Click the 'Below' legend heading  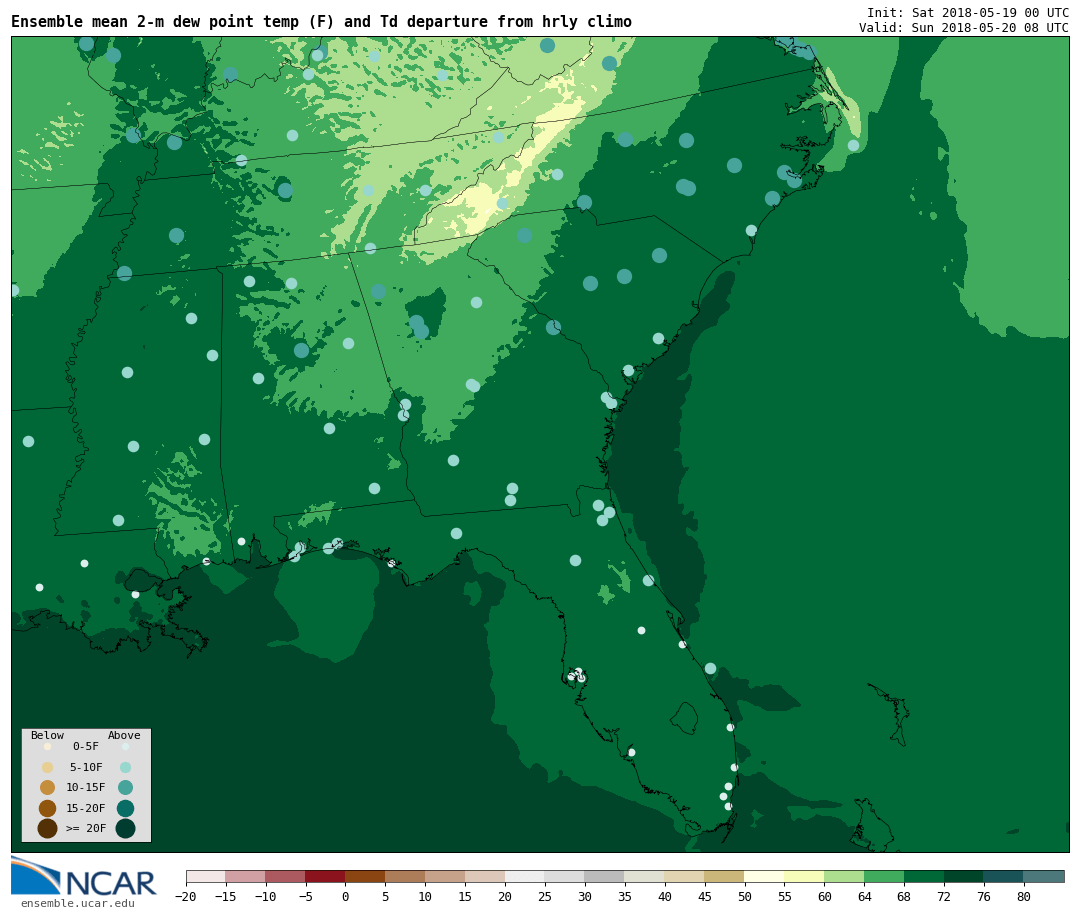[48, 735]
